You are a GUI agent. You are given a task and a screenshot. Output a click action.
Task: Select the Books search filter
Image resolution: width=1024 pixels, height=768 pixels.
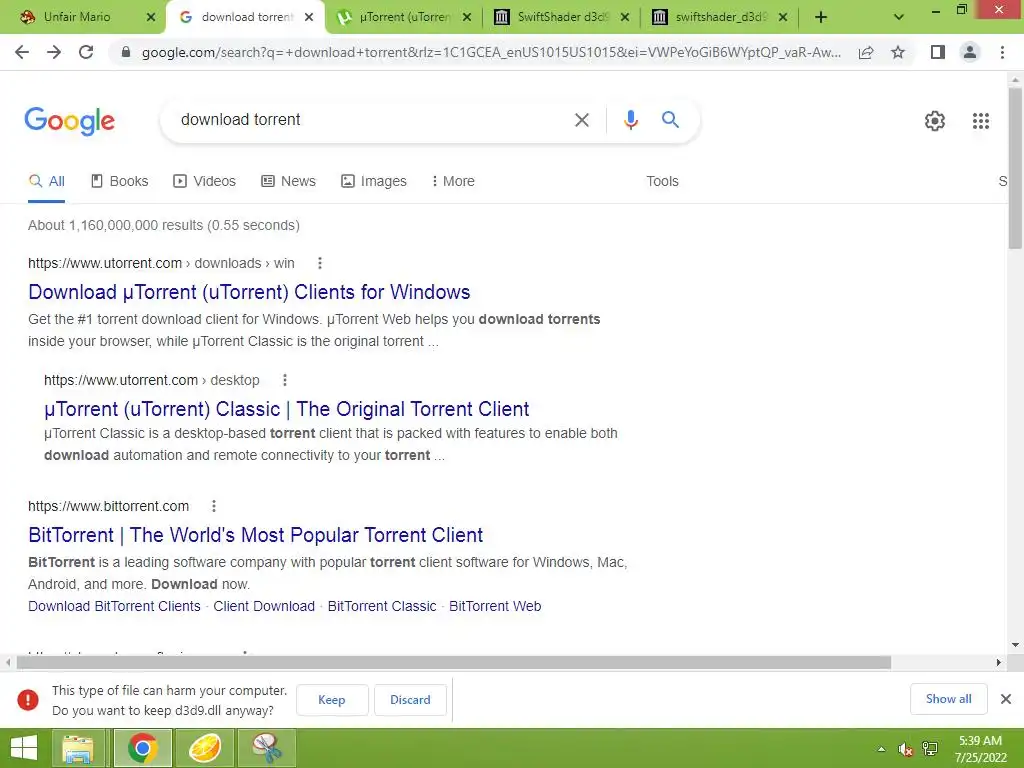point(120,182)
